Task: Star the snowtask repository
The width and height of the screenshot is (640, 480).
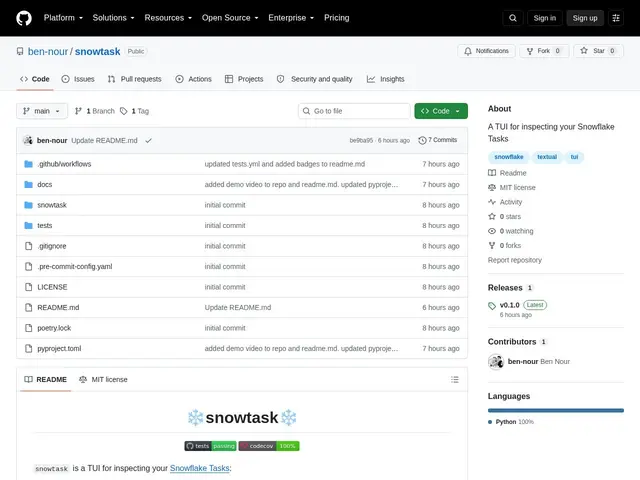Action: tap(598, 51)
